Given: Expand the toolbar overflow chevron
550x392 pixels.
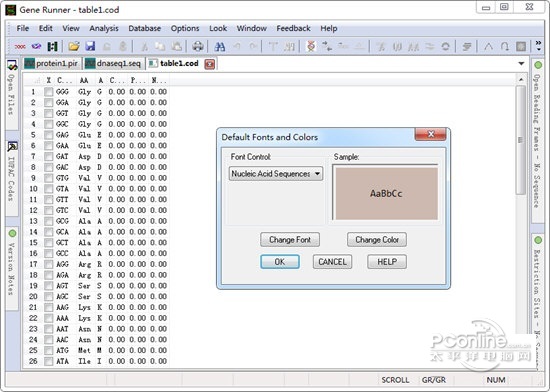Looking at the screenshot, I should coord(538,46).
